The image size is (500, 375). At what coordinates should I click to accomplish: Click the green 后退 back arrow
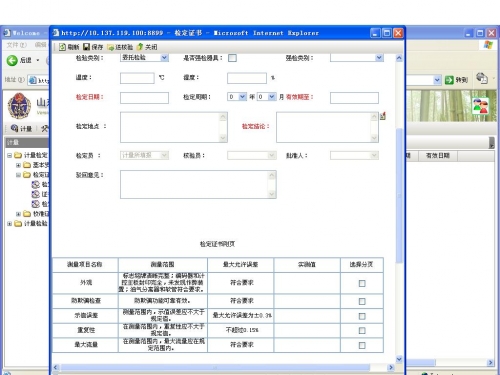pos(12,60)
